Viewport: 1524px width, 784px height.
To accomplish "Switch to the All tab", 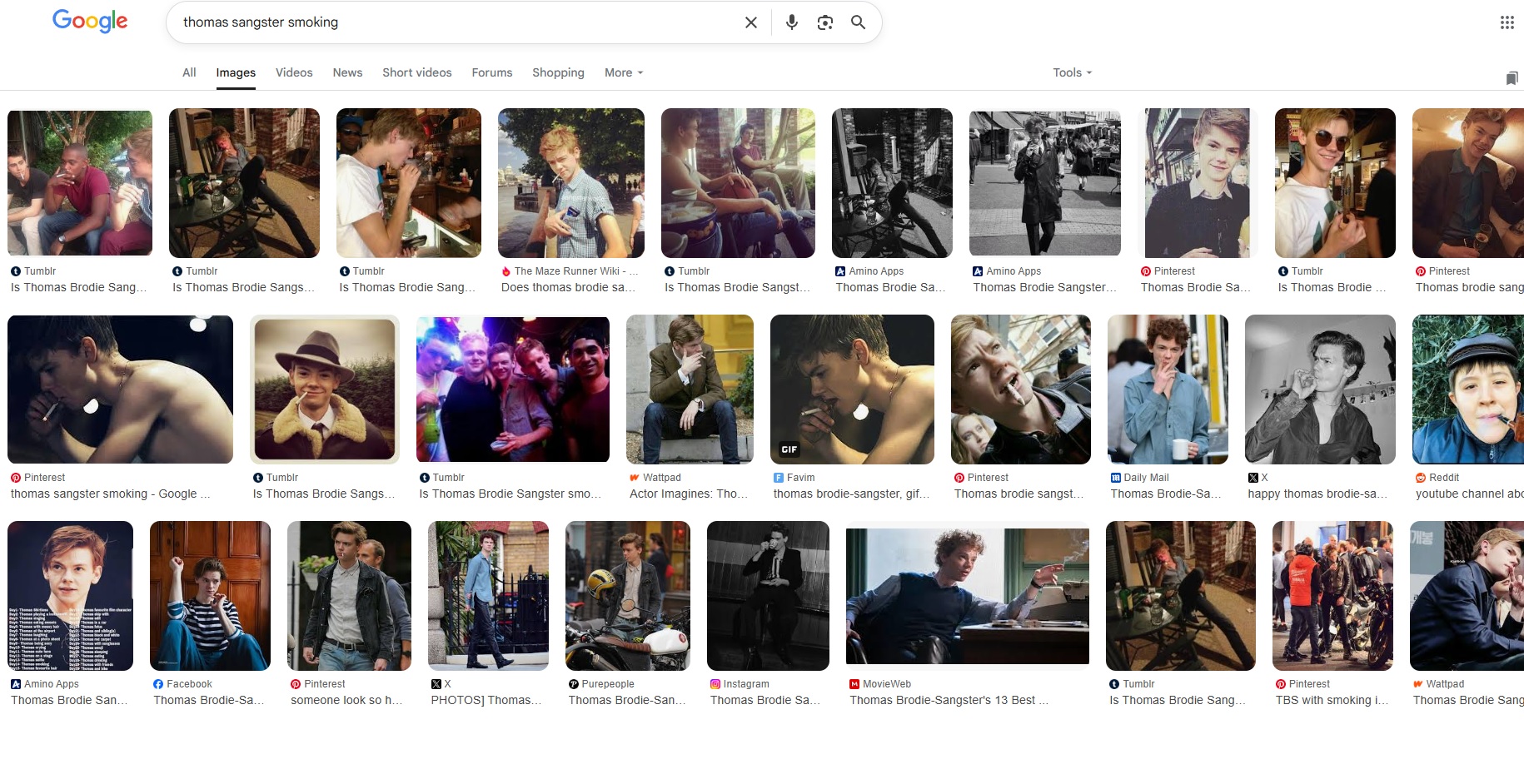I will (189, 72).
